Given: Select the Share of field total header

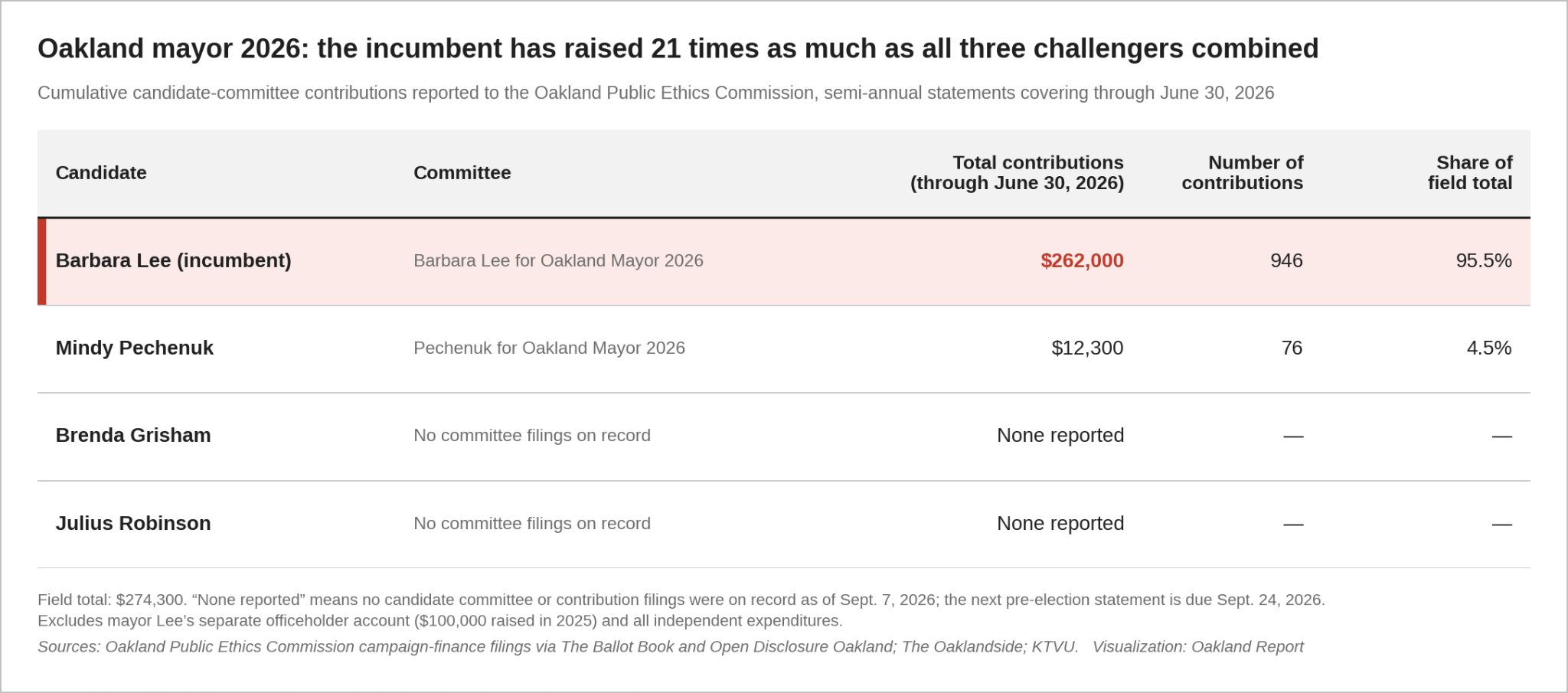Looking at the screenshot, I should click(x=1470, y=173).
